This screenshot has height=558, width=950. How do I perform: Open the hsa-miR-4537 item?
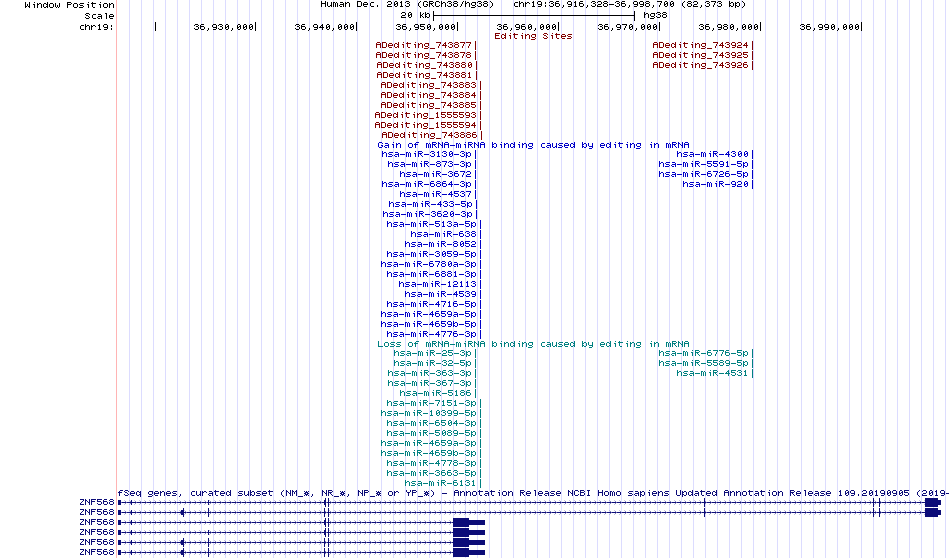tap(435, 194)
